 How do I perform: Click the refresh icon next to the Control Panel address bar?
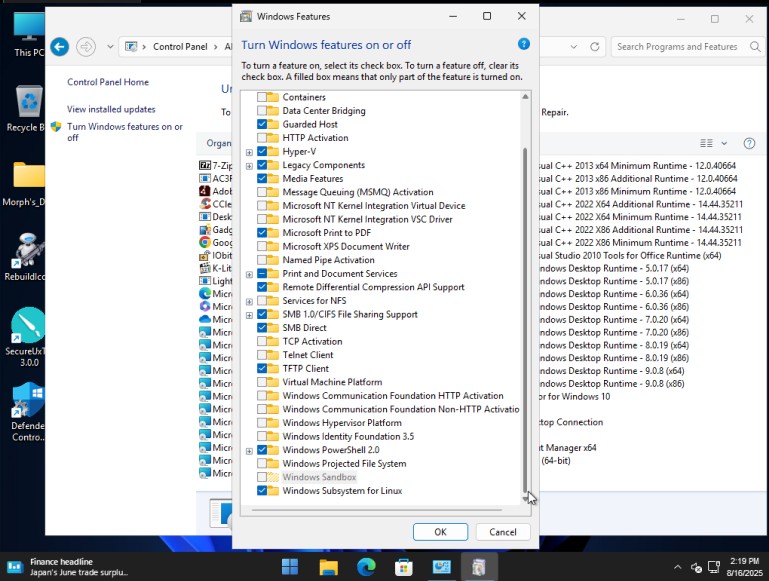[594, 47]
